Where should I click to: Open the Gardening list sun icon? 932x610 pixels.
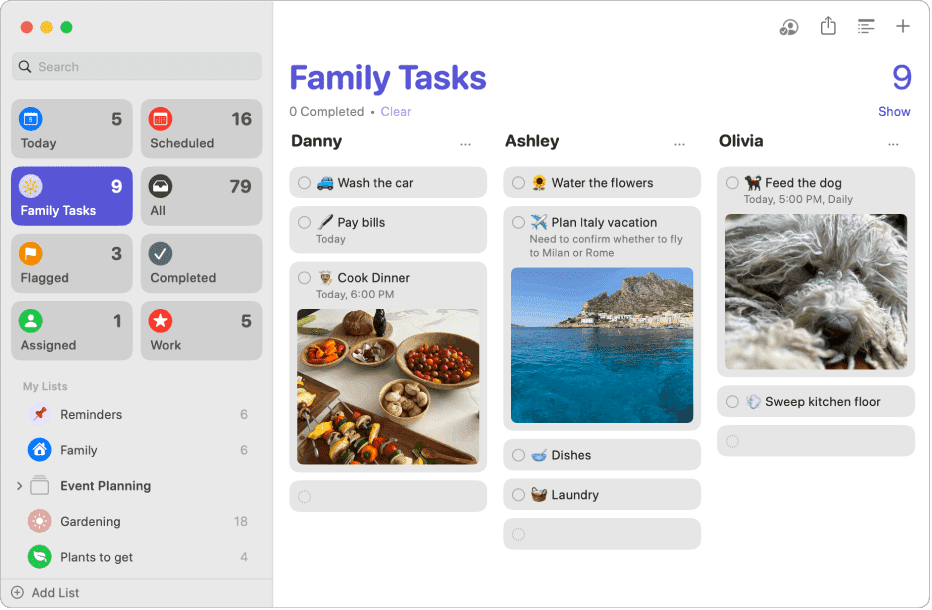[39, 521]
